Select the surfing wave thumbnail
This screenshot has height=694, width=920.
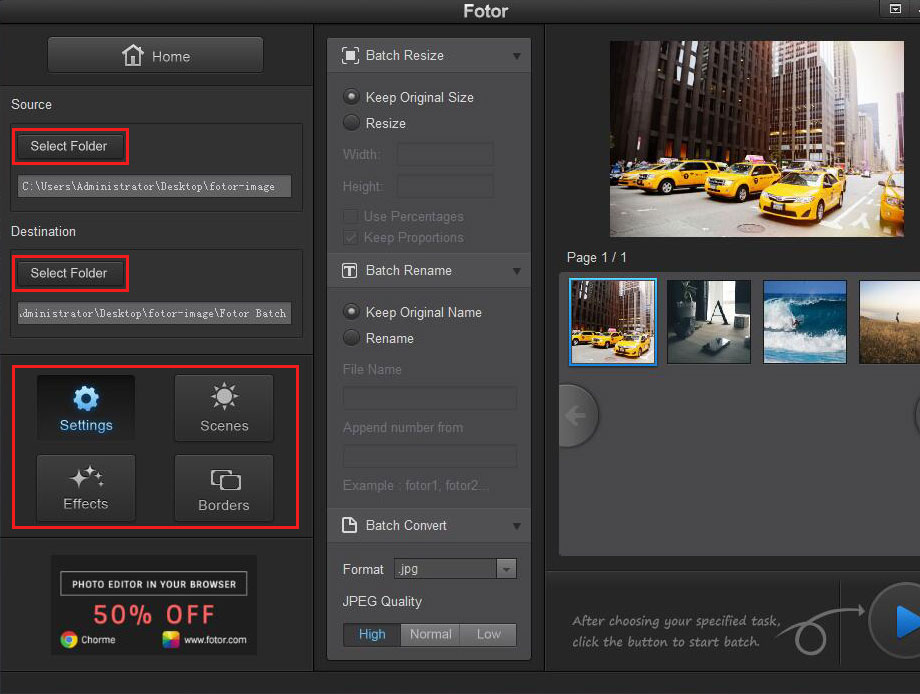pos(805,321)
